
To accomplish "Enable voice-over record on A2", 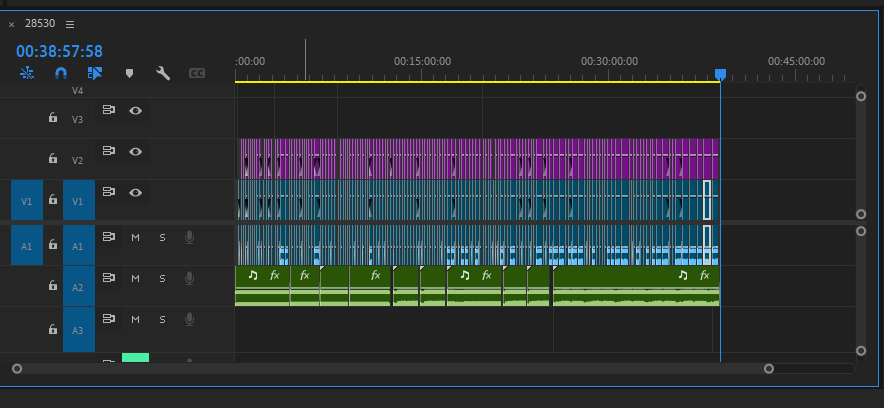I will coord(189,278).
